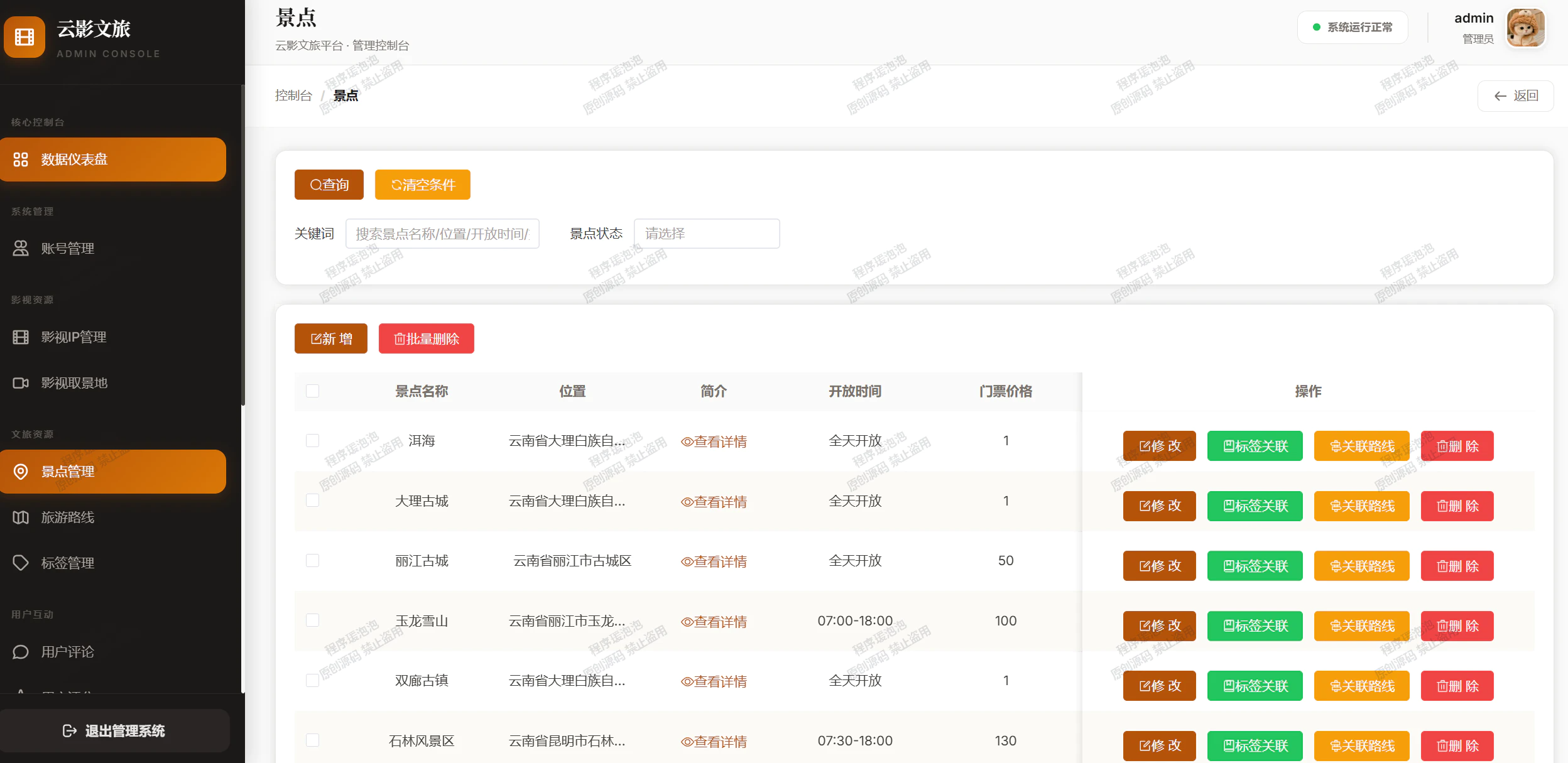This screenshot has height=763, width=1568.
Task: Click the magnifier icon on 查询 button
Action: [x=316, y=185]
